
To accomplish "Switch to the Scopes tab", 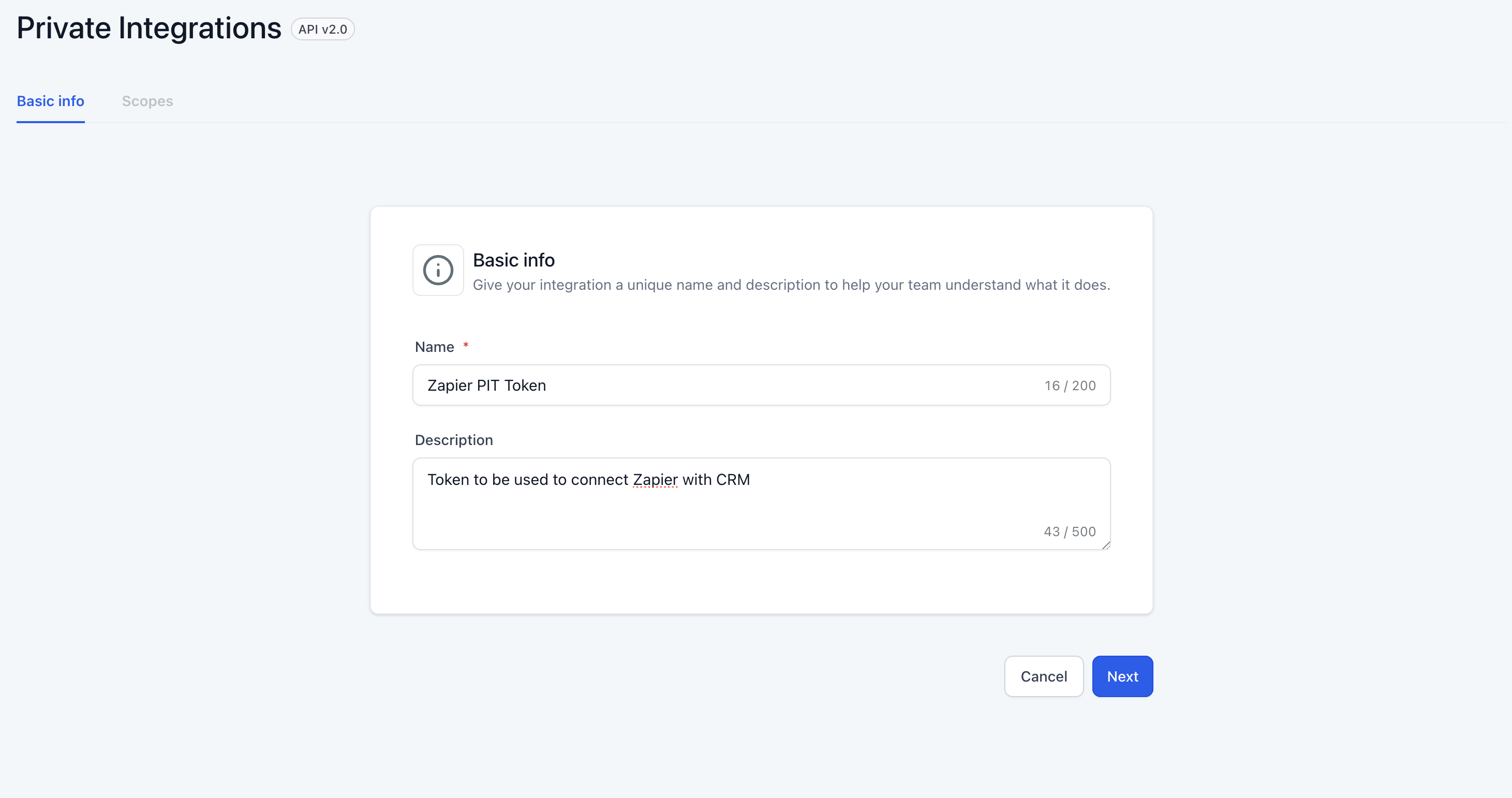I will point(147,101).
